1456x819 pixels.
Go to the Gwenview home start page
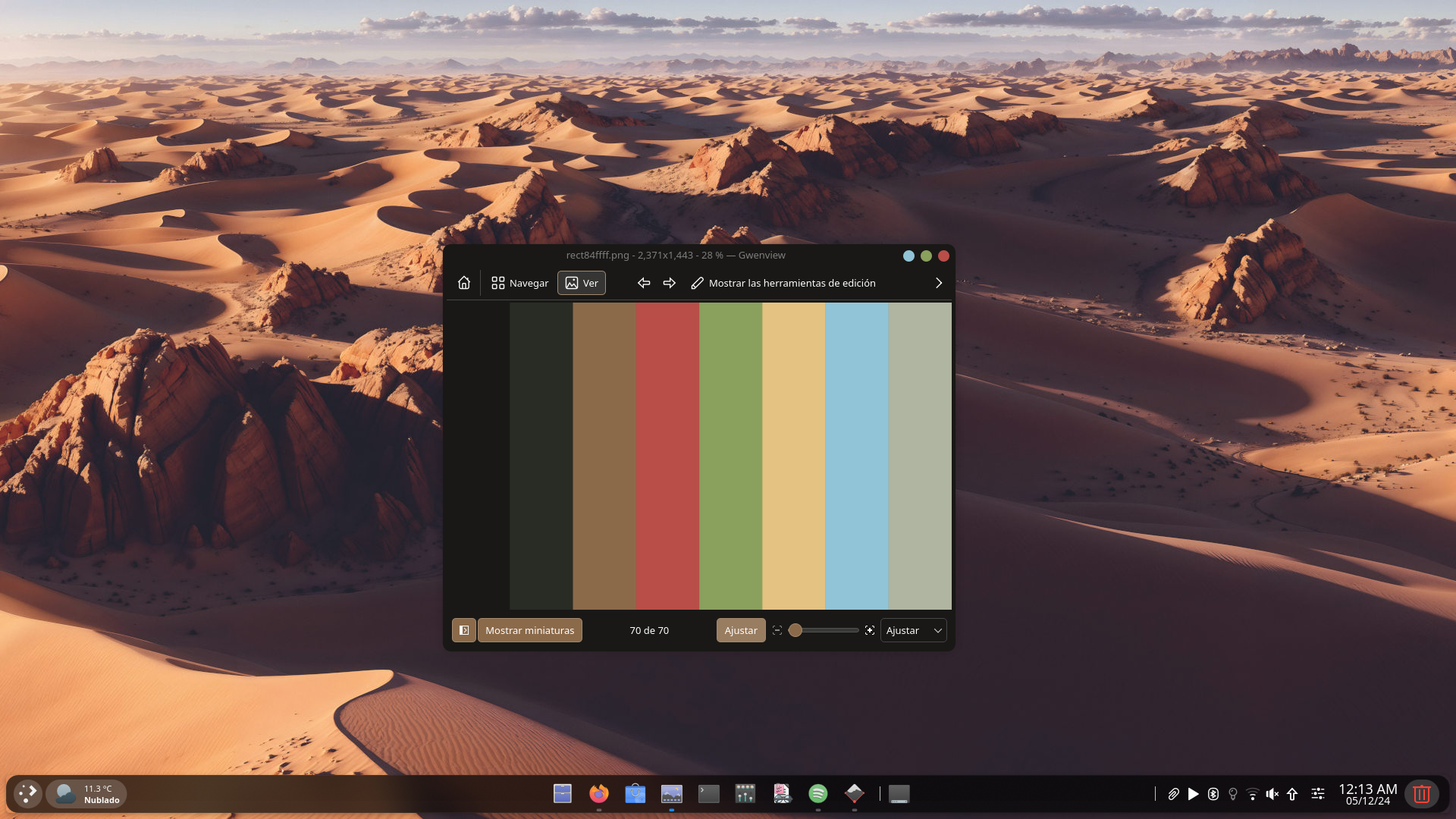point(464,283)
